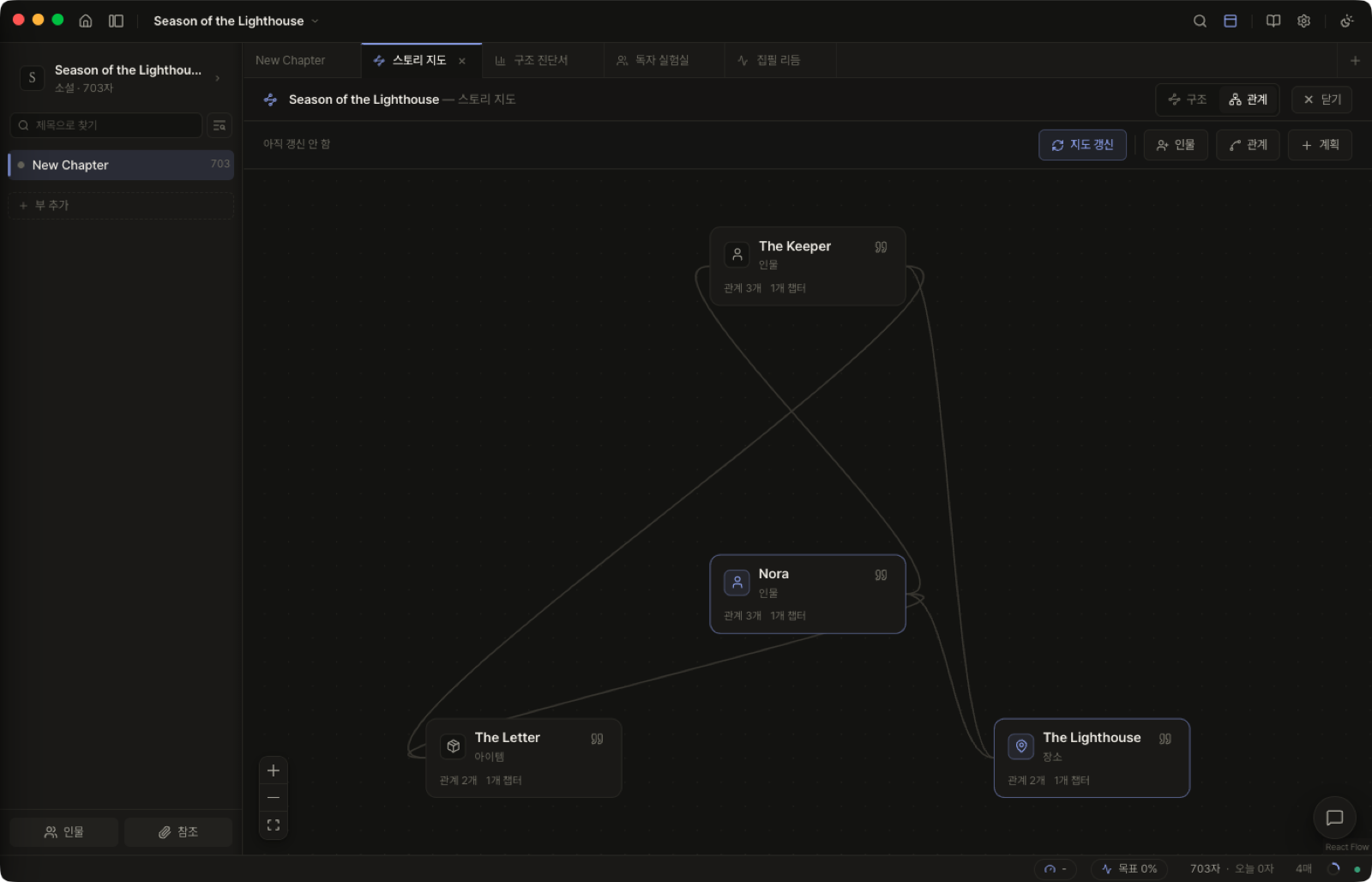
Task: Click the 4매 page count in status bar
Action: pyautogui.click(x=1303, y=869)
